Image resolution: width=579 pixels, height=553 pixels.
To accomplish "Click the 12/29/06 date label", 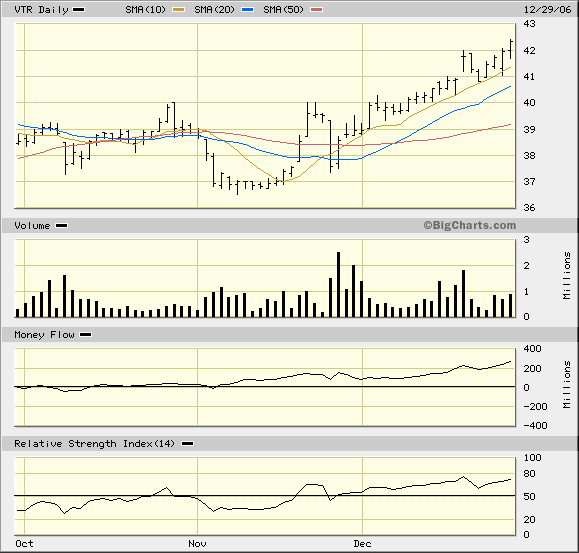I will 548,10.
